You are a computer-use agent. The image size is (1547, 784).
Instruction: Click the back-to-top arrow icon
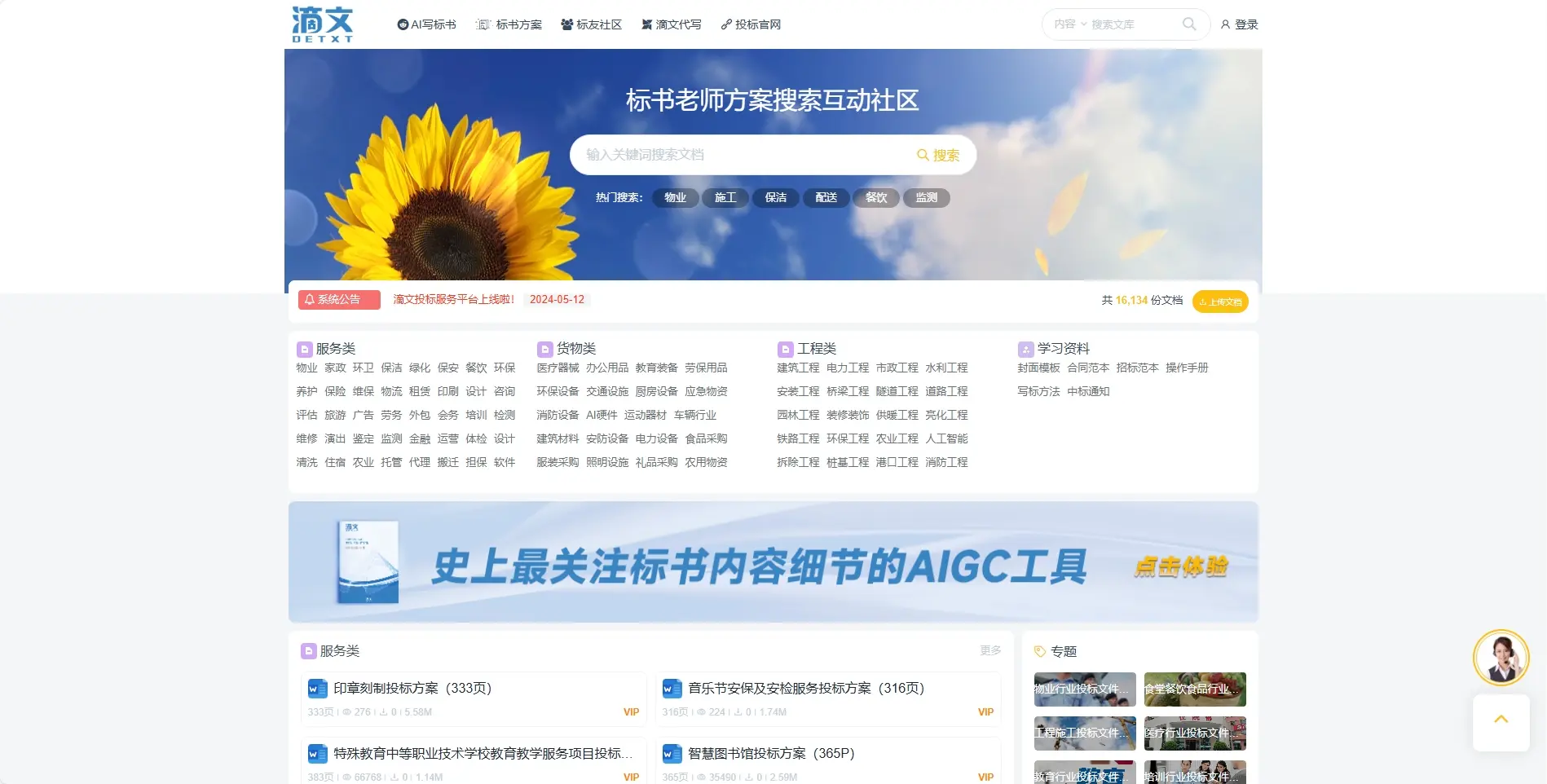coord(1501,718)
